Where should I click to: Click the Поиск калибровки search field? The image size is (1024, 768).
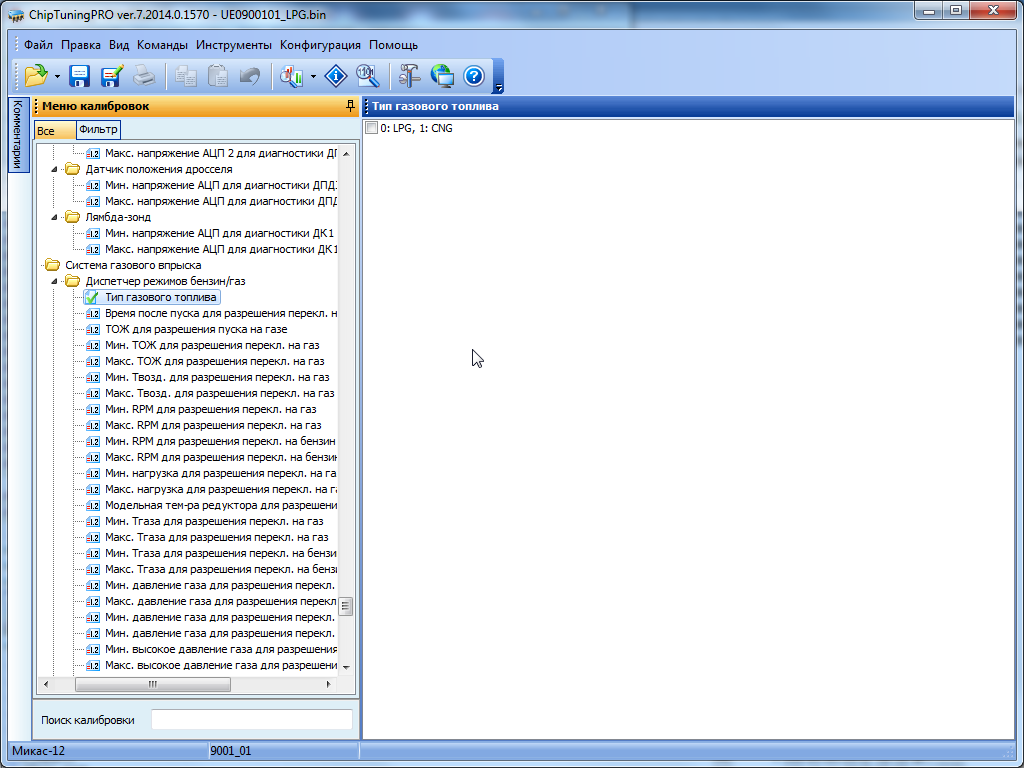click(x=251, y=720)
